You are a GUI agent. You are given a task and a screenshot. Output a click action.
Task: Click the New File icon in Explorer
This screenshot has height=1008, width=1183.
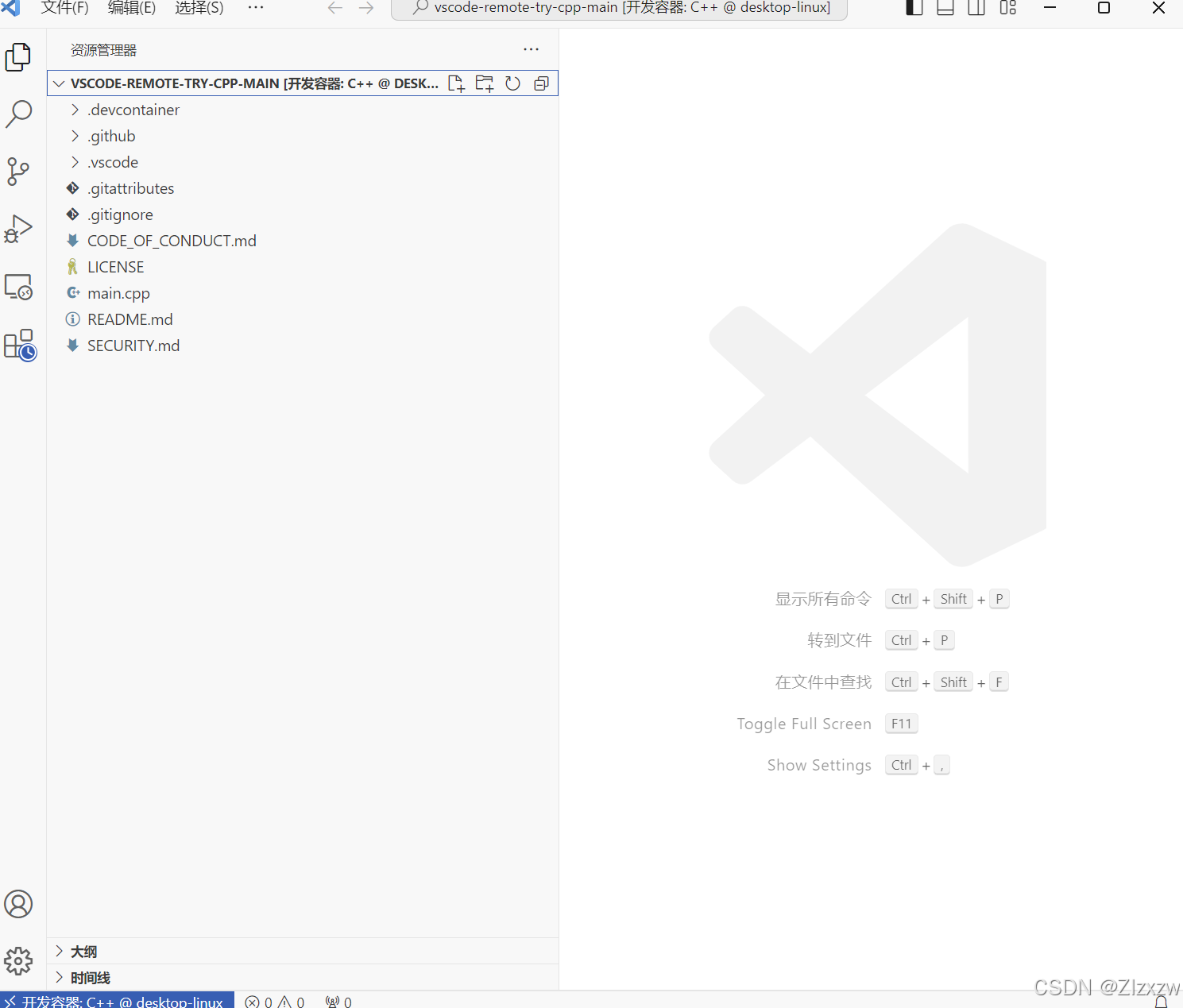tap(456, 83)
